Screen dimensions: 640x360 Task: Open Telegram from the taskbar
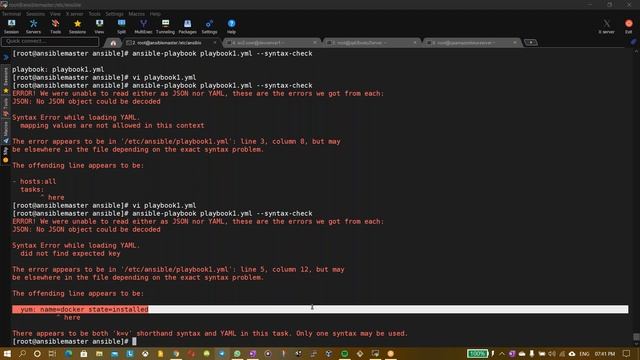point(222,353)
